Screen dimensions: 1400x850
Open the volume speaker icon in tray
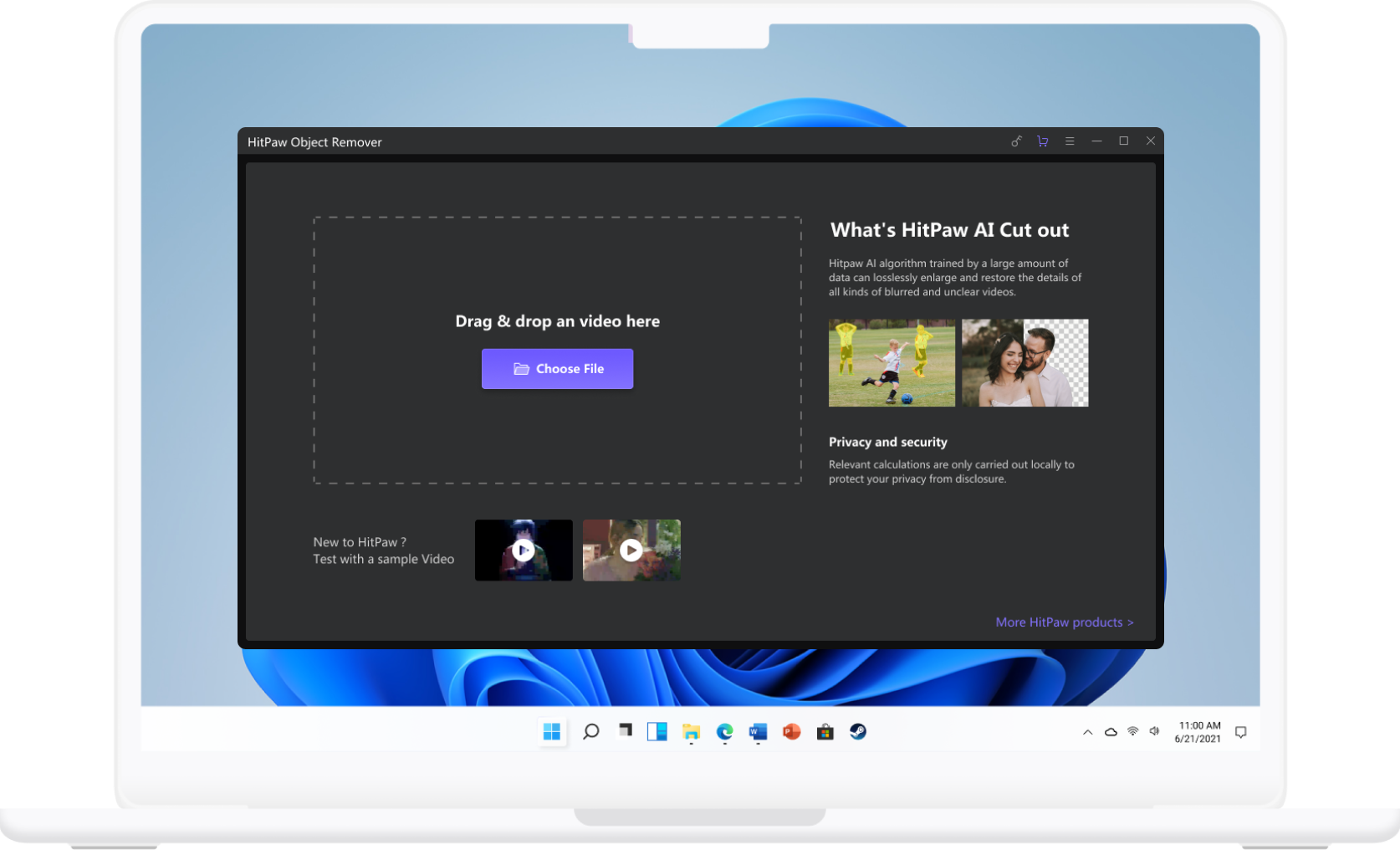point(1154,731)
